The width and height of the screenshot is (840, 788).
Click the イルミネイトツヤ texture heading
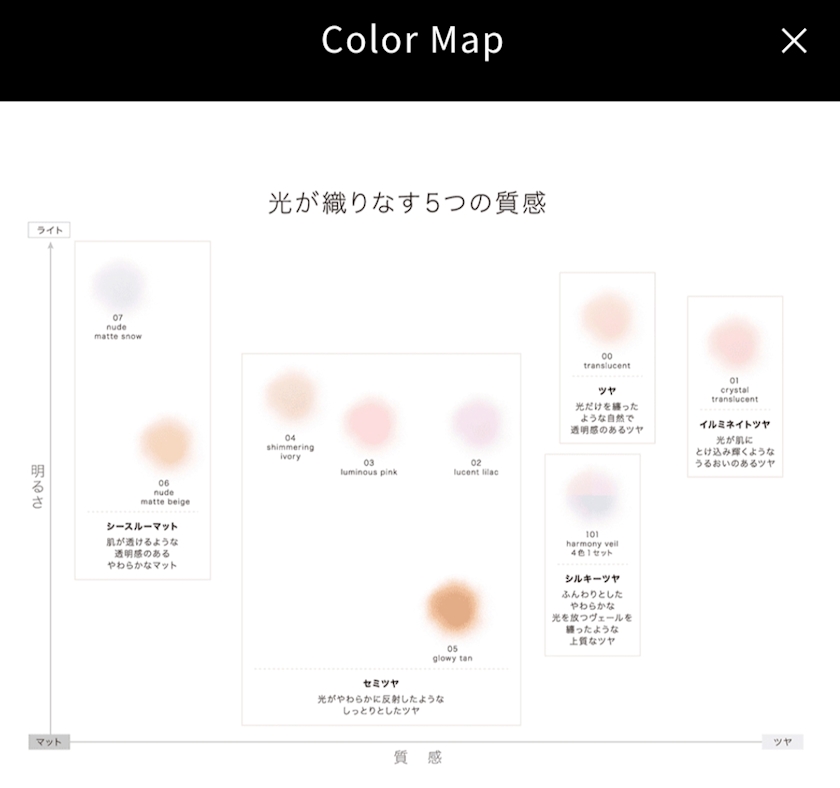(x=734, y=424)
